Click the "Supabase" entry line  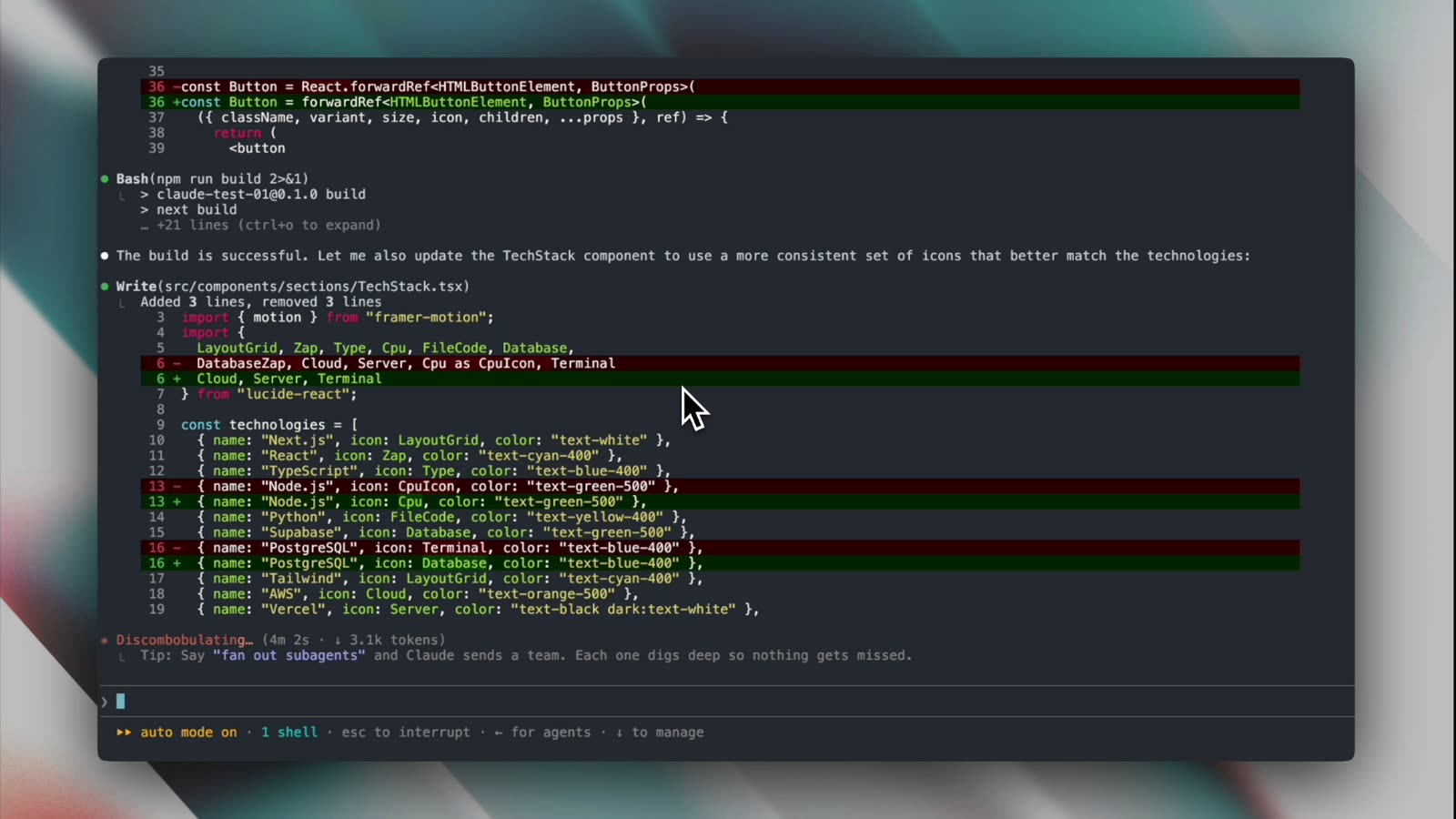(x=446, y=532)
